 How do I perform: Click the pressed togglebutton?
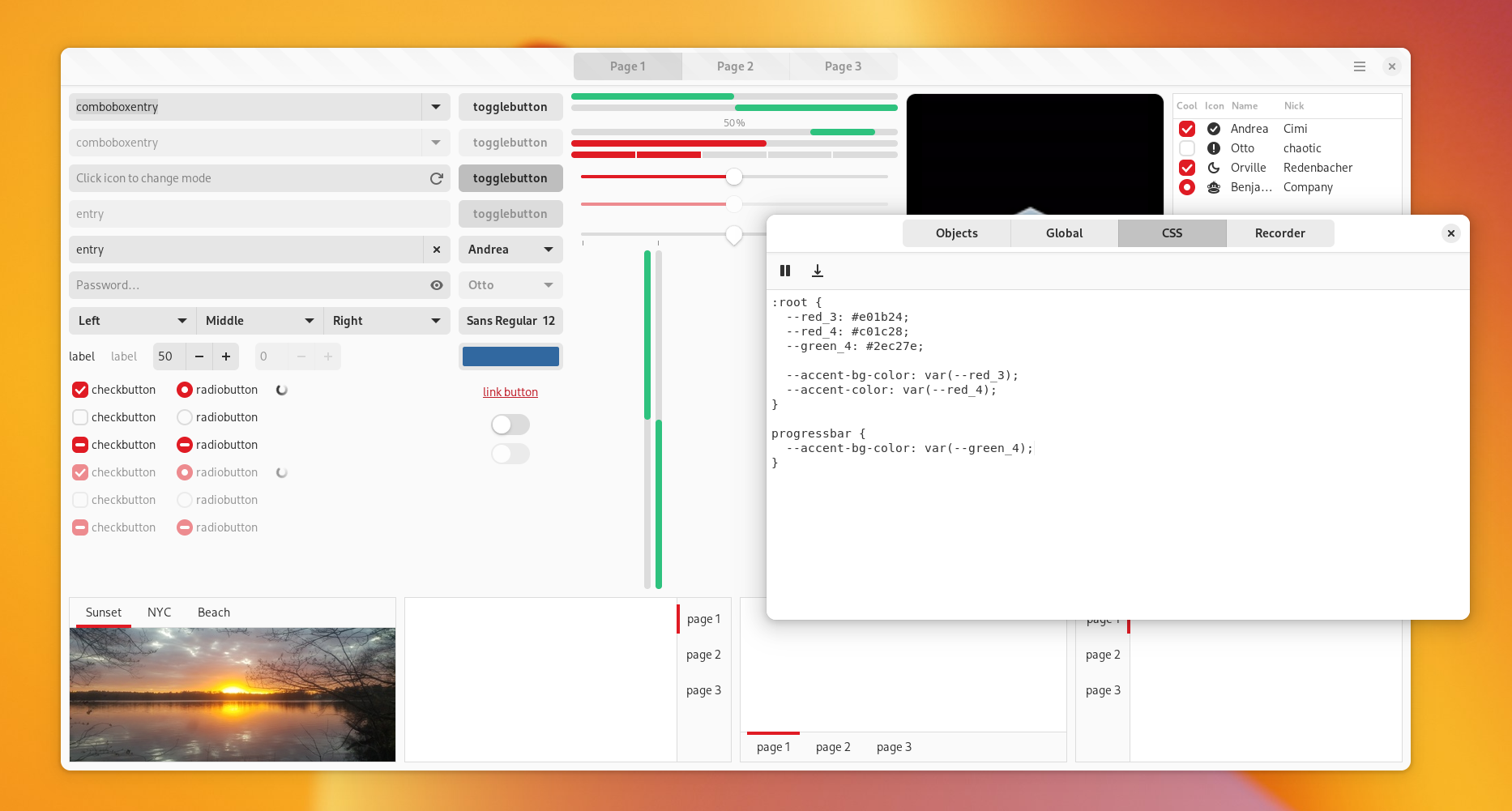pos(510,178)
